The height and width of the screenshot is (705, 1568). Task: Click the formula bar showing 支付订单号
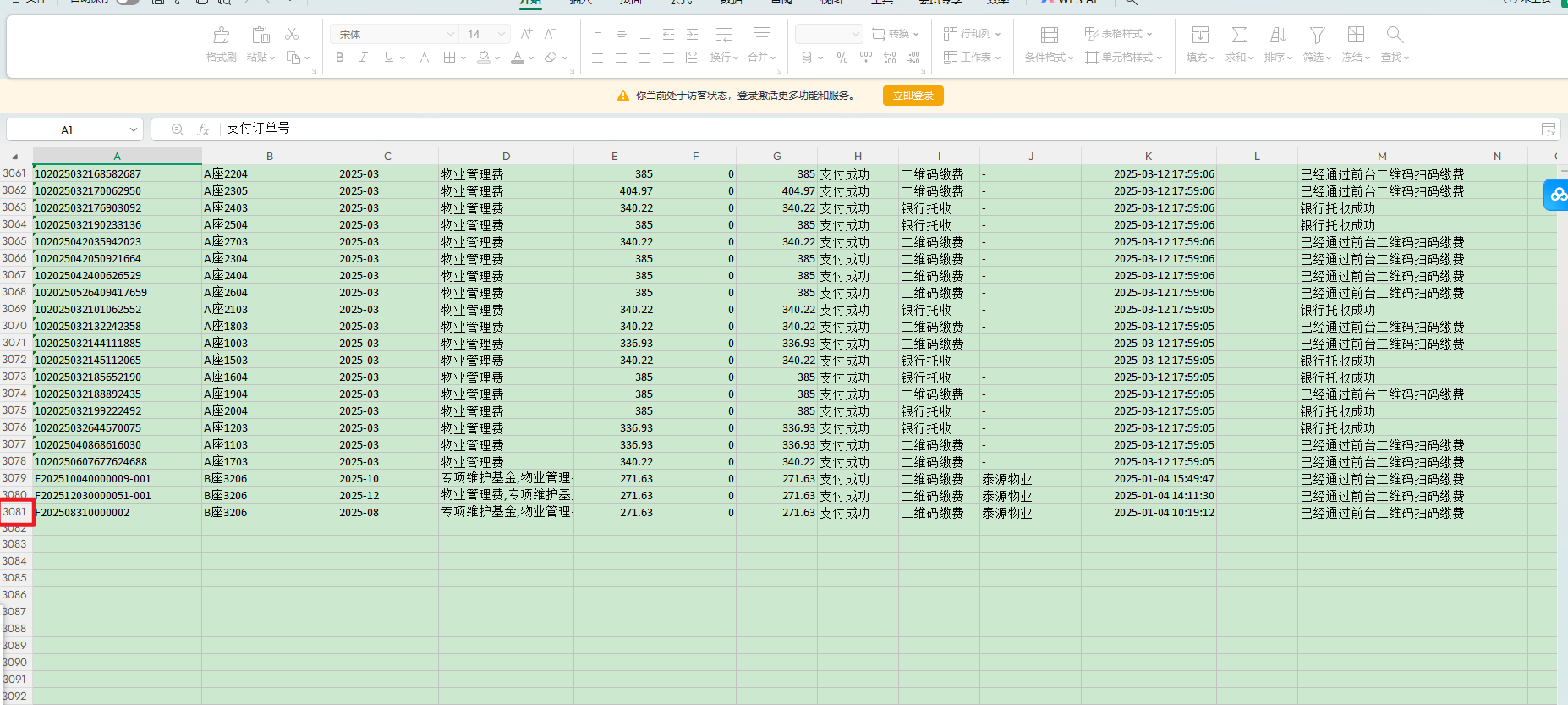point(880,129)
